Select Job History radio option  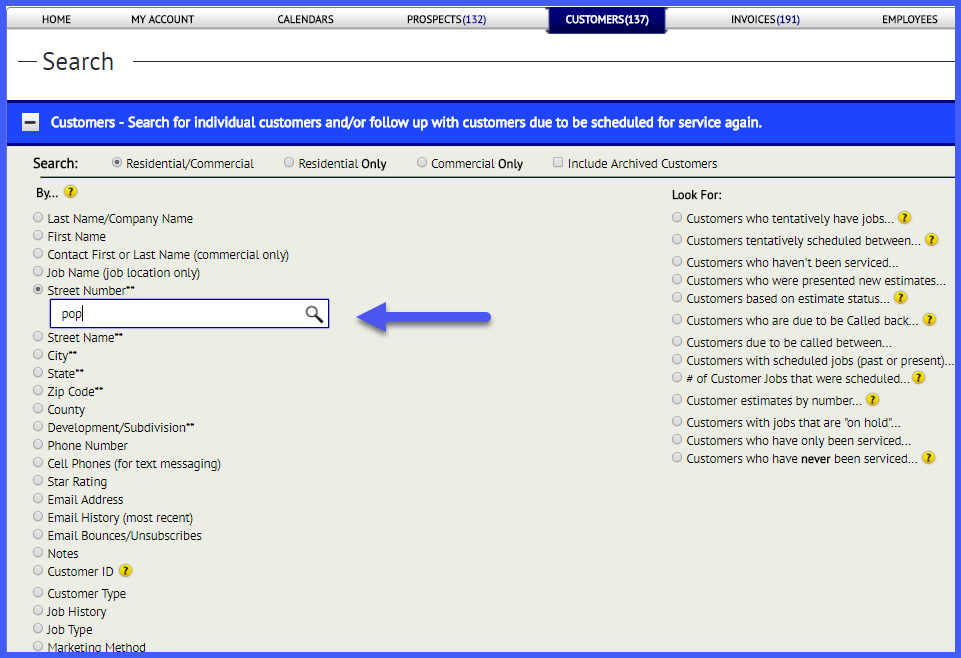point(38,610)
